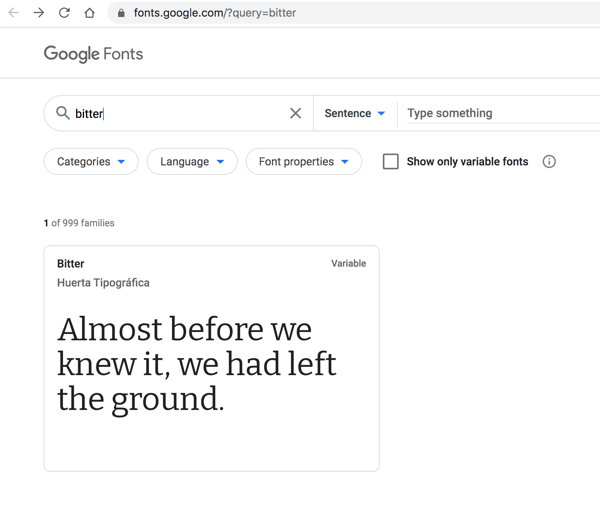Expand the Categories filter dropdown
The width and height of the screenshot is (600, 516).
tap(91, 162)
